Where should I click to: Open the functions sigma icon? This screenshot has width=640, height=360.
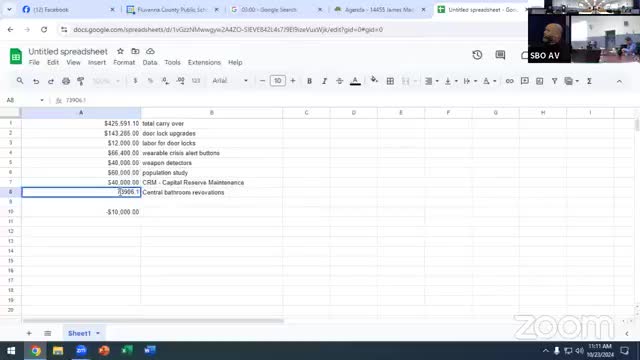pyautogui.click(x=589, y=81)
